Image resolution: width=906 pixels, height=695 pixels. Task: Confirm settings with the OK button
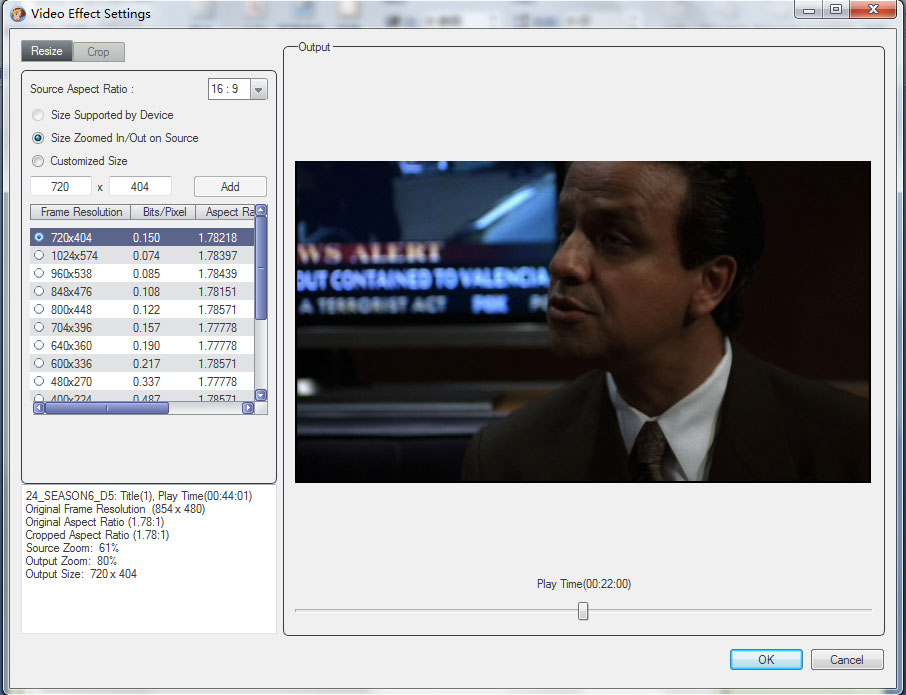[766, 660]
